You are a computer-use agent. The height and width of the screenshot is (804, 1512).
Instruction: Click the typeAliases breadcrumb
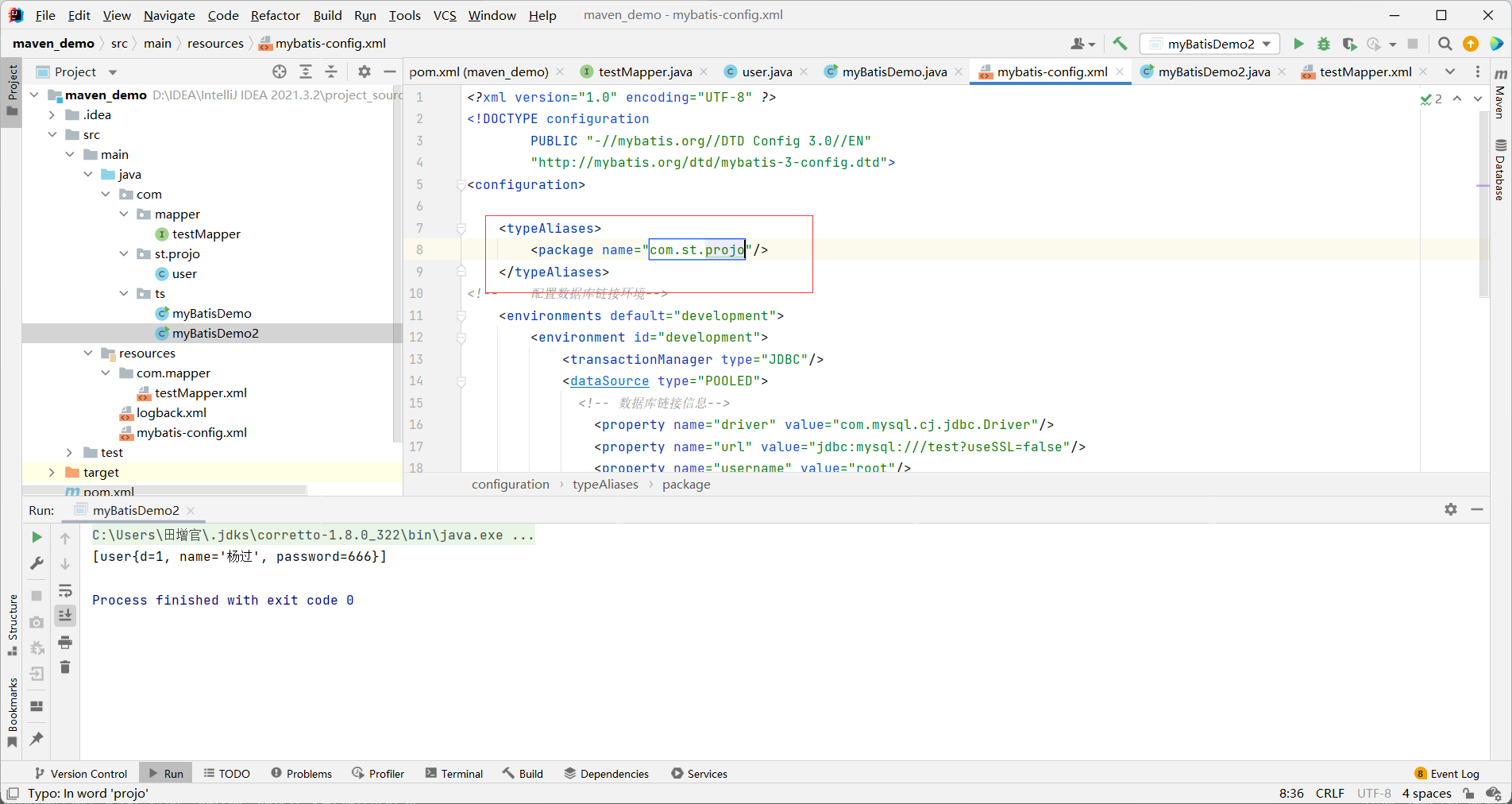pyautogui.click(x=605, y=484)
